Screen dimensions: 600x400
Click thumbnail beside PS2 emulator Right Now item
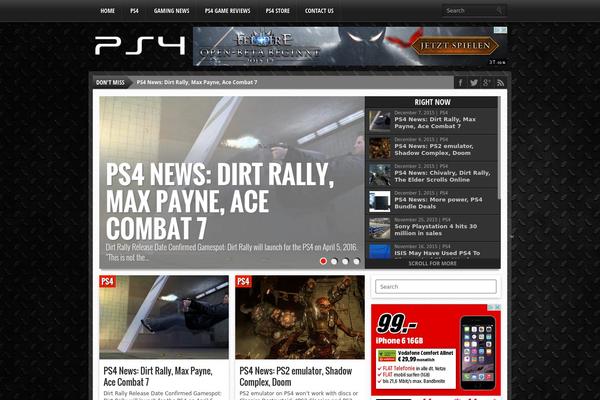pos(380,148)
